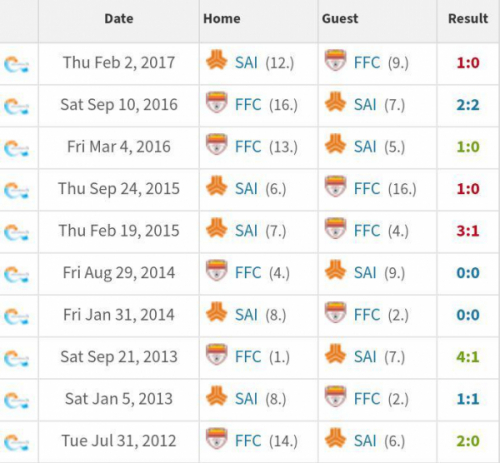Click the league icon beside Fri Aug 29, 2014
The height and width of the screenshot is (463, 500).
pos(16,274)
